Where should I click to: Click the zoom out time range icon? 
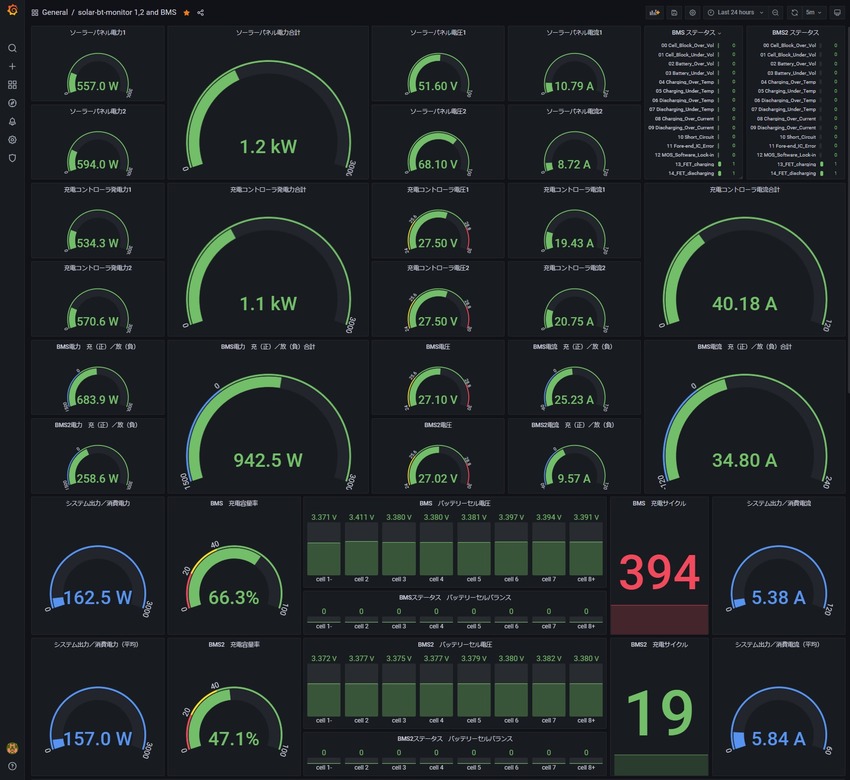coord(776,12)
